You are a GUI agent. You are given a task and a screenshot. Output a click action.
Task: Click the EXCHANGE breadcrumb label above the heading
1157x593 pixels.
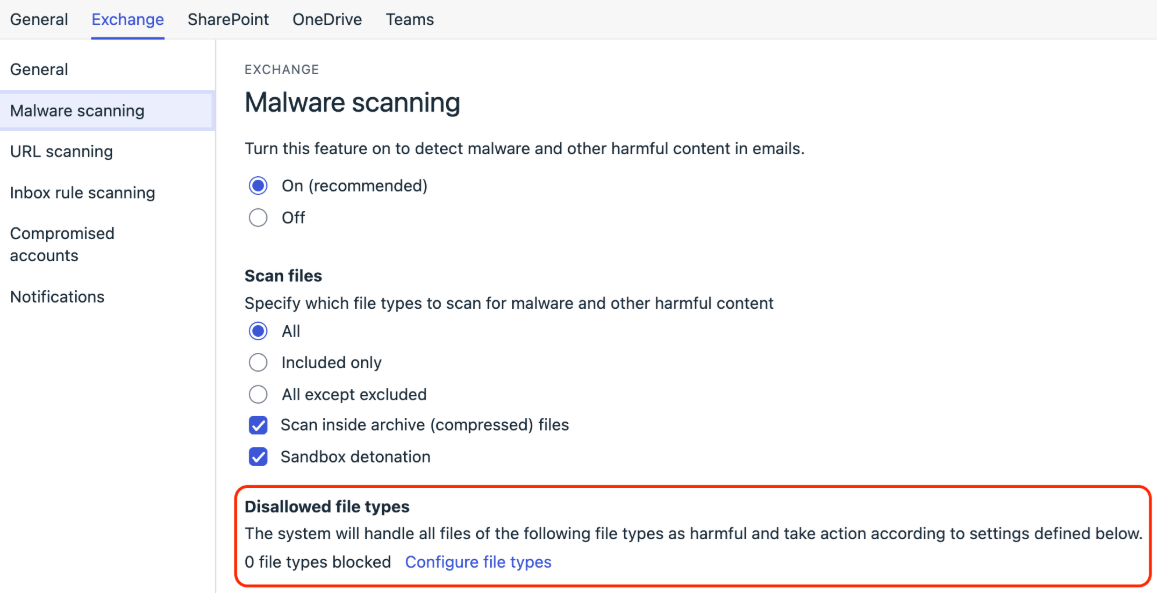click(282, 70)
